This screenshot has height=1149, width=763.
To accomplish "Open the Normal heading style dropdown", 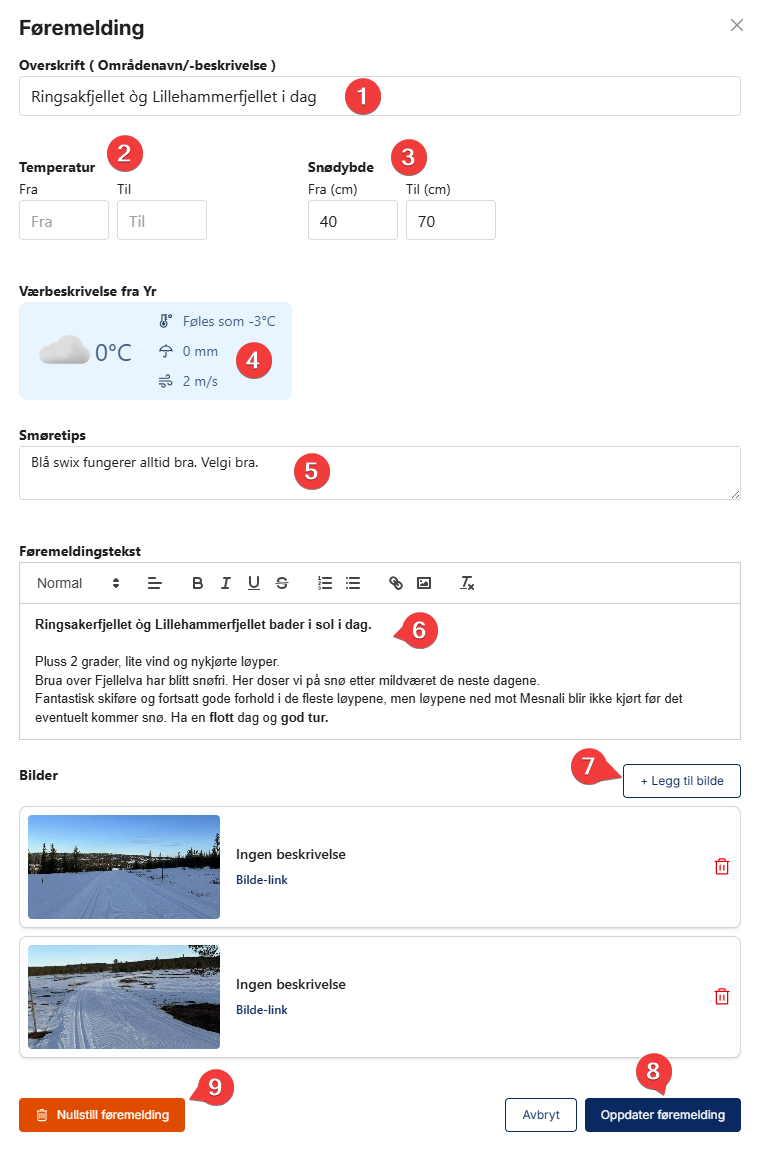I will (x=78, y=583).
